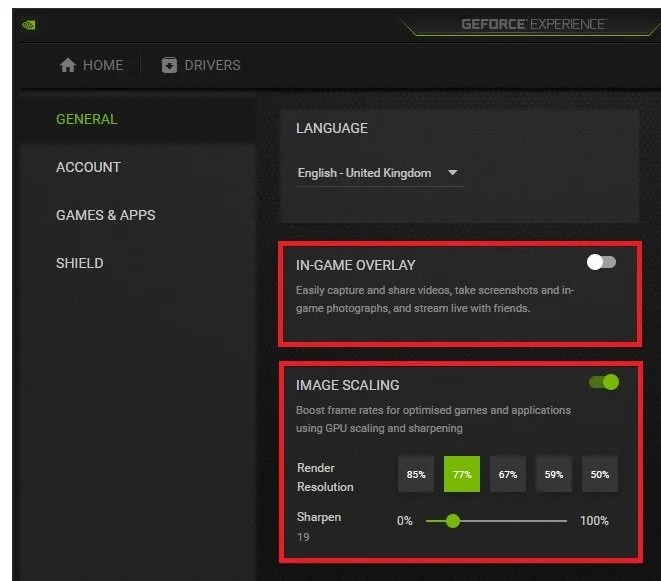Select SHIELD in the sidebar

[80, 264]
